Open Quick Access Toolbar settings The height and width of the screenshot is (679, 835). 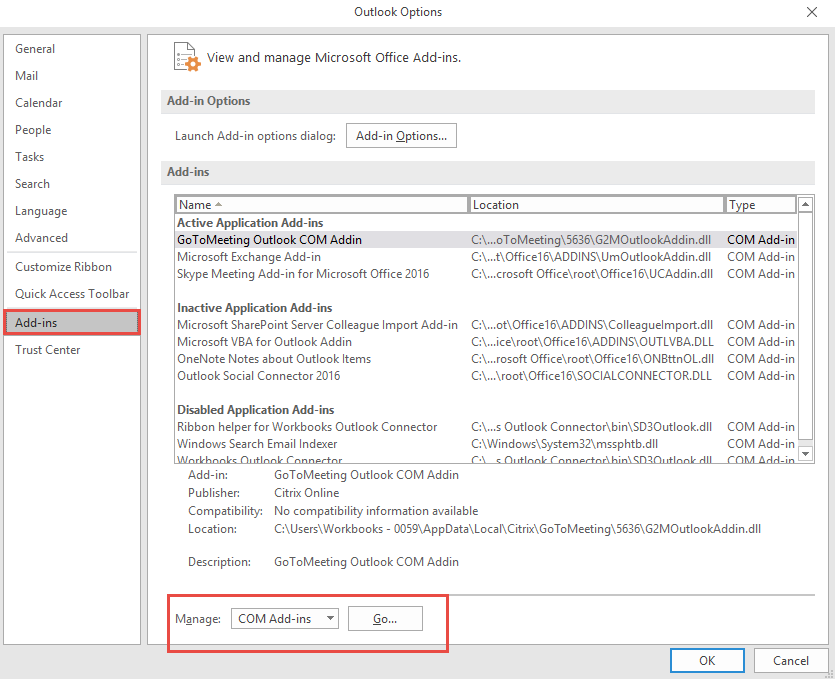pos(72,294)
